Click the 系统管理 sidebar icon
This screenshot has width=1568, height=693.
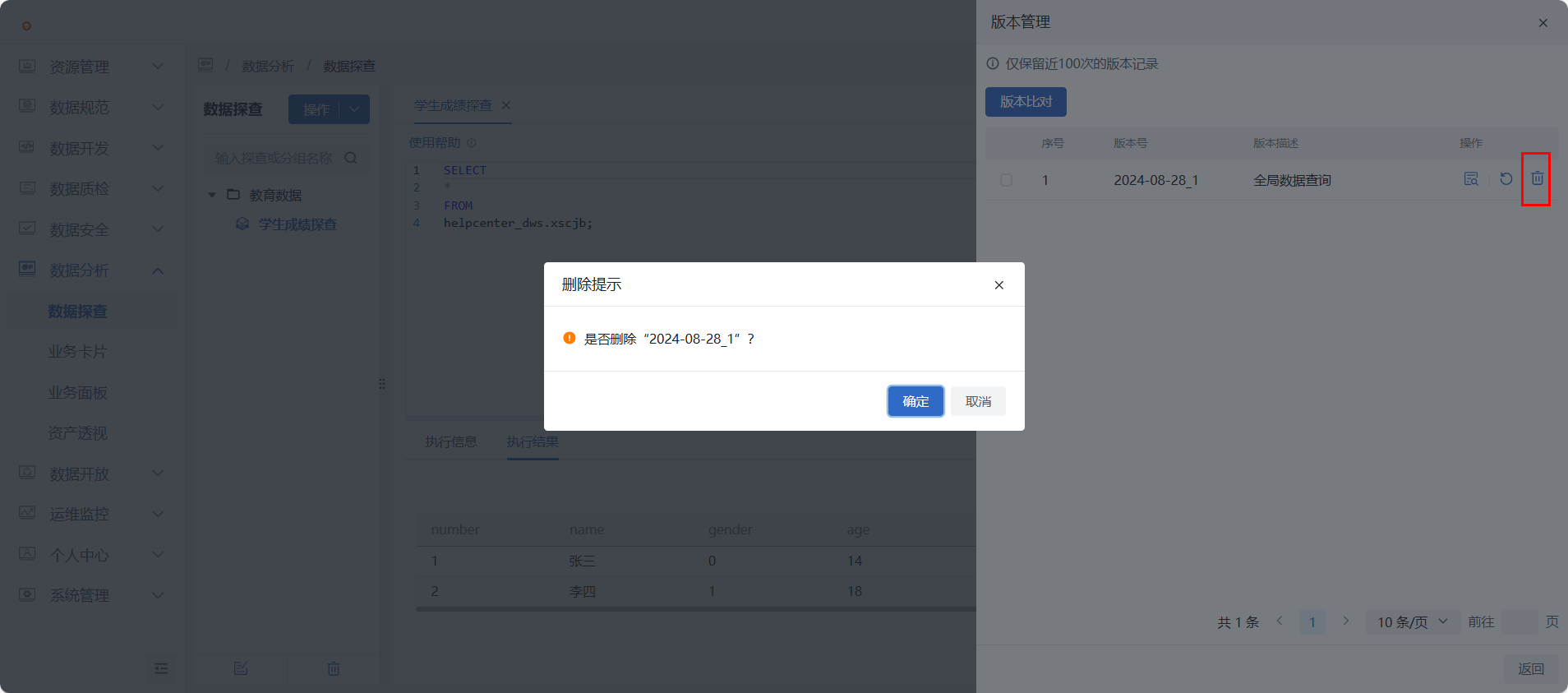(27, 594)
